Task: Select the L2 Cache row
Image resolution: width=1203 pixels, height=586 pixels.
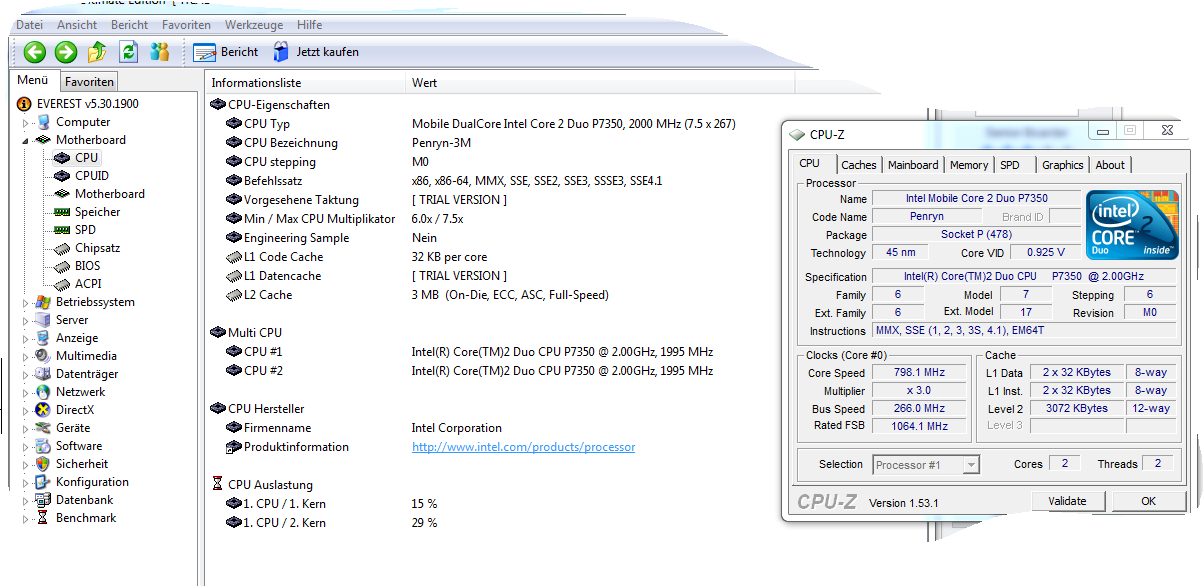Action: coord(417,295)
